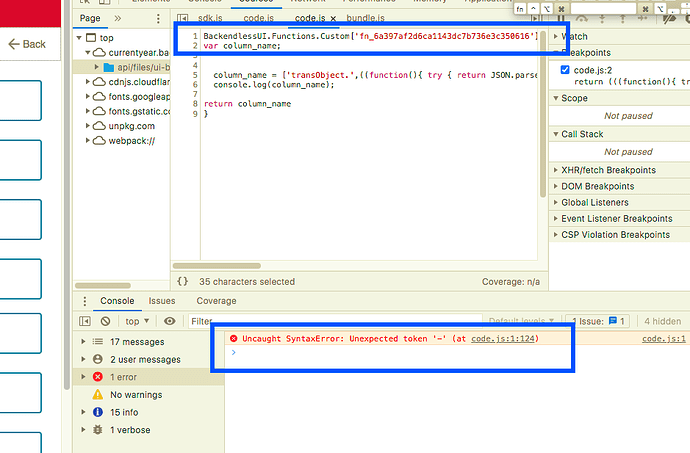
Task: Click the editor horizontal scrollbar
Action: tap(217, 266)
